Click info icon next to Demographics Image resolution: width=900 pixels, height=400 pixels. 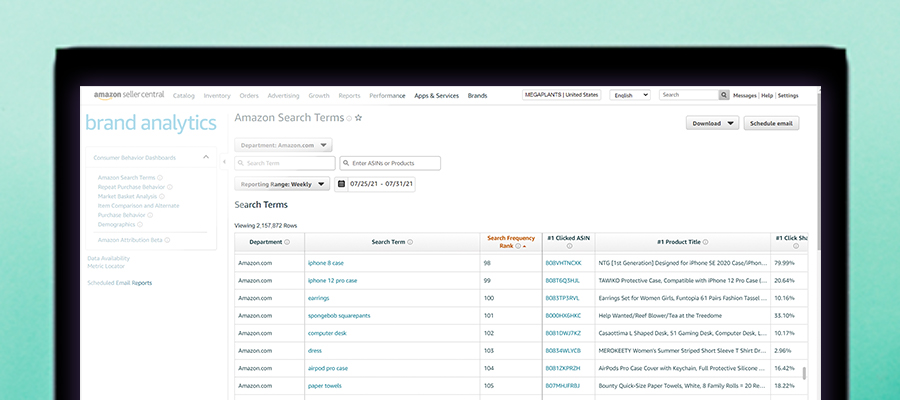tap(139, 224)
